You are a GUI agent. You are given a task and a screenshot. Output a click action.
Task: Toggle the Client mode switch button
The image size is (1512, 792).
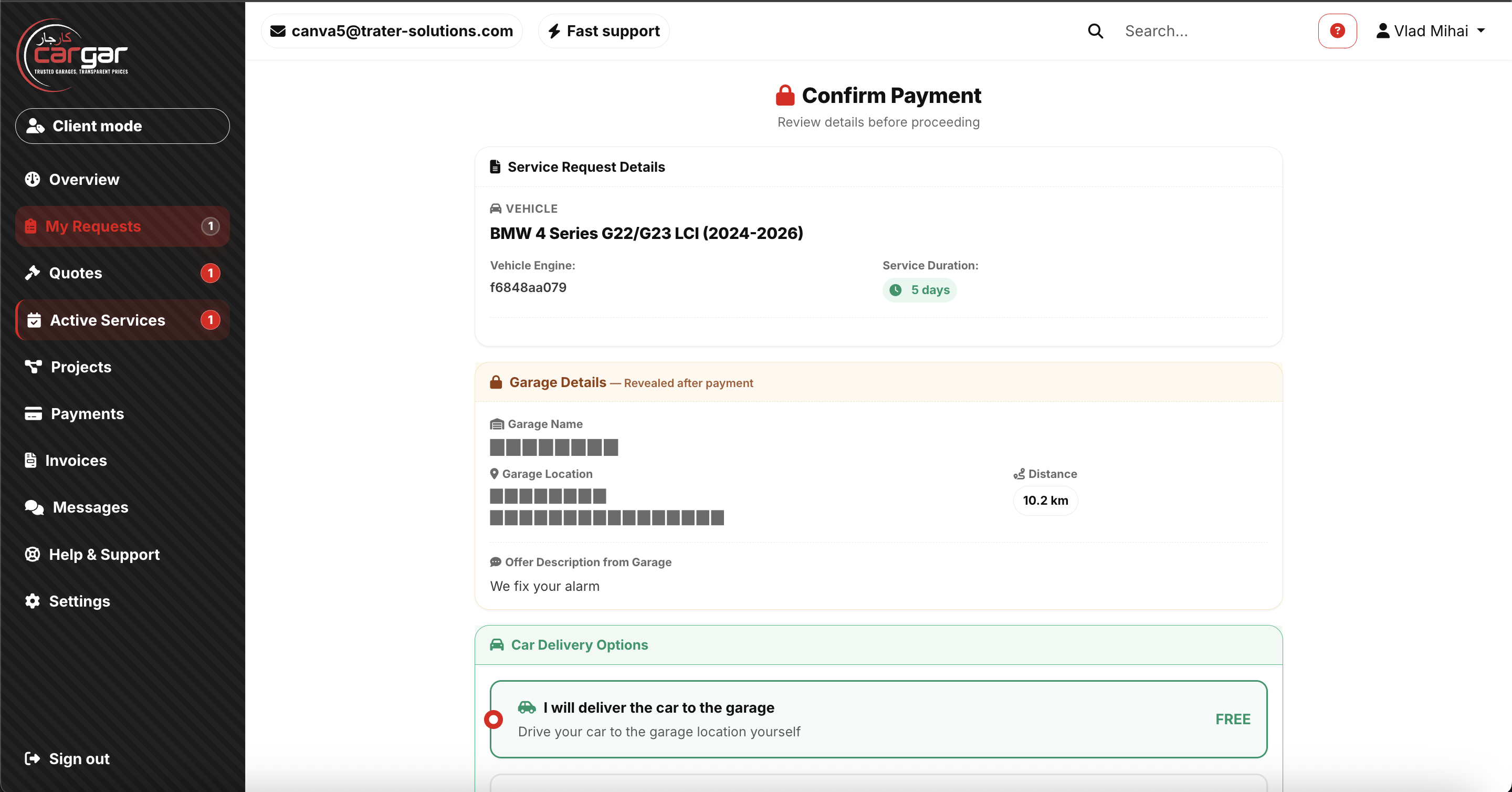click(x=122, y=126)
